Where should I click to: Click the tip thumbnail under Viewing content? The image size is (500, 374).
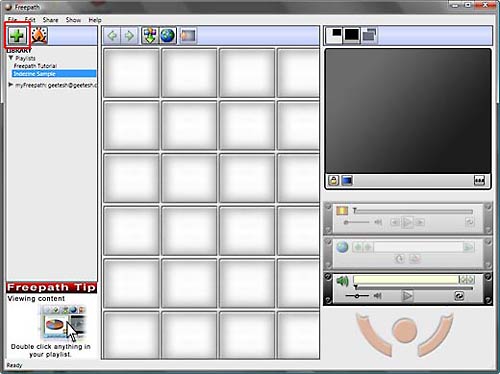[x=63, y=322]
